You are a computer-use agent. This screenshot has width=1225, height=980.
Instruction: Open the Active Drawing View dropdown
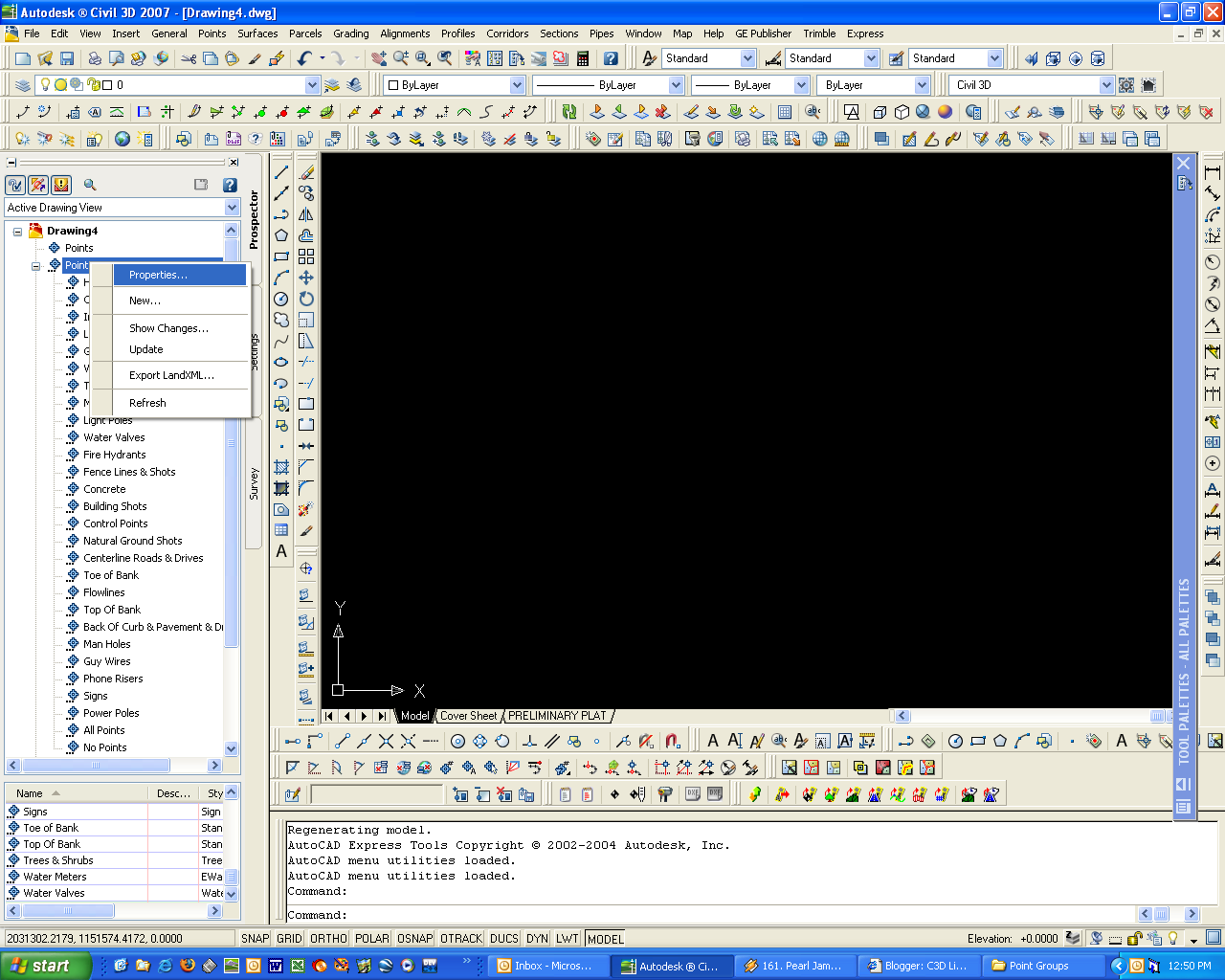231,208
